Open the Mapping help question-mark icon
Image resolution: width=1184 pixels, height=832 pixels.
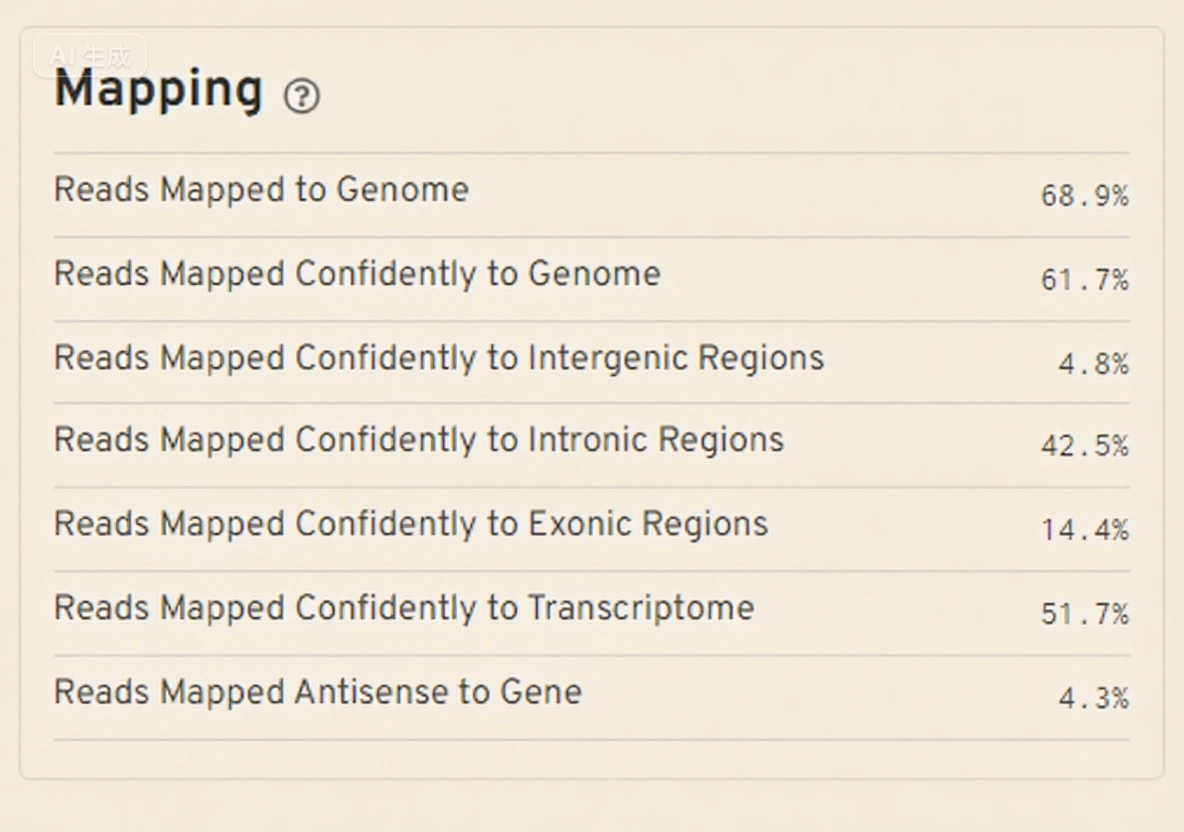[302, 96]
